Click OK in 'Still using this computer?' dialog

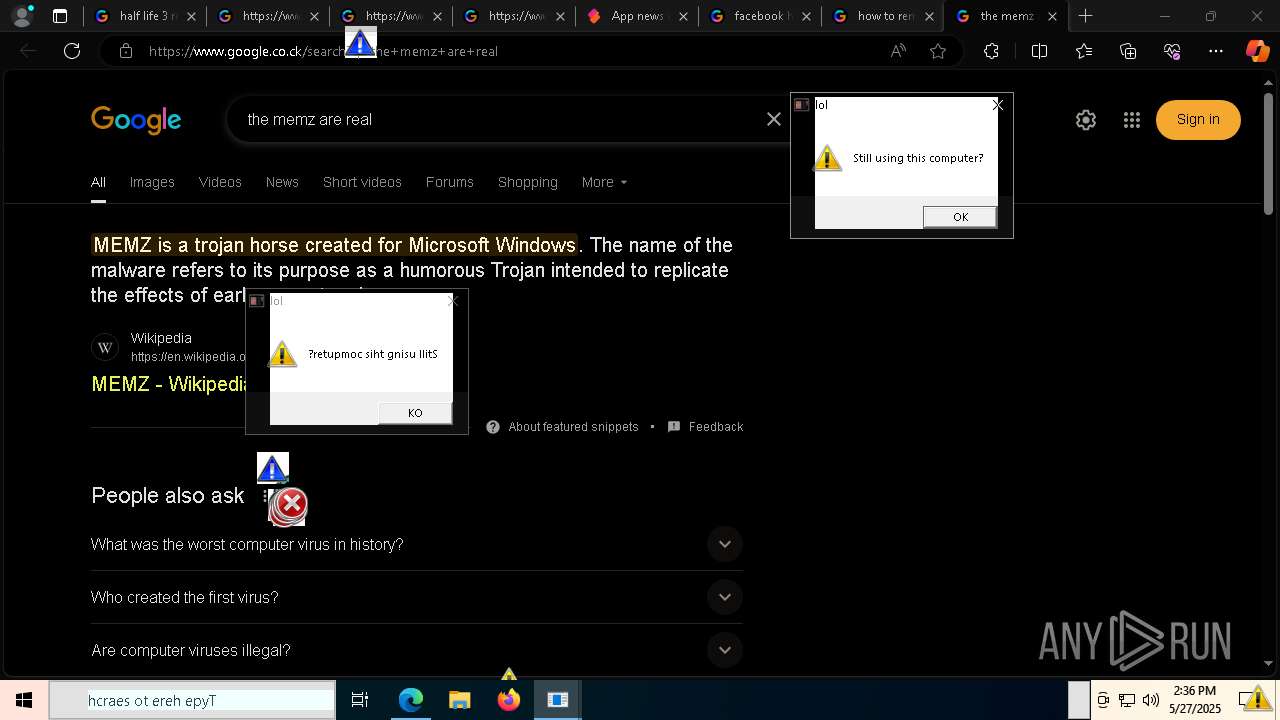[960, 217]
